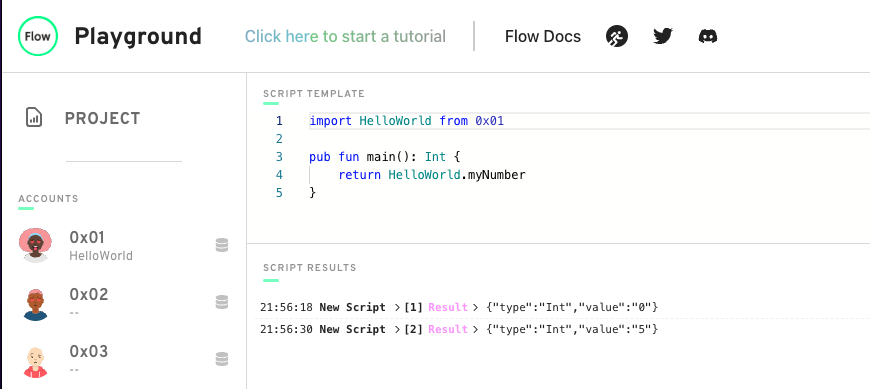Click the Flow logo icon
This screenshot has height=389, width=870.
(38, 36)
